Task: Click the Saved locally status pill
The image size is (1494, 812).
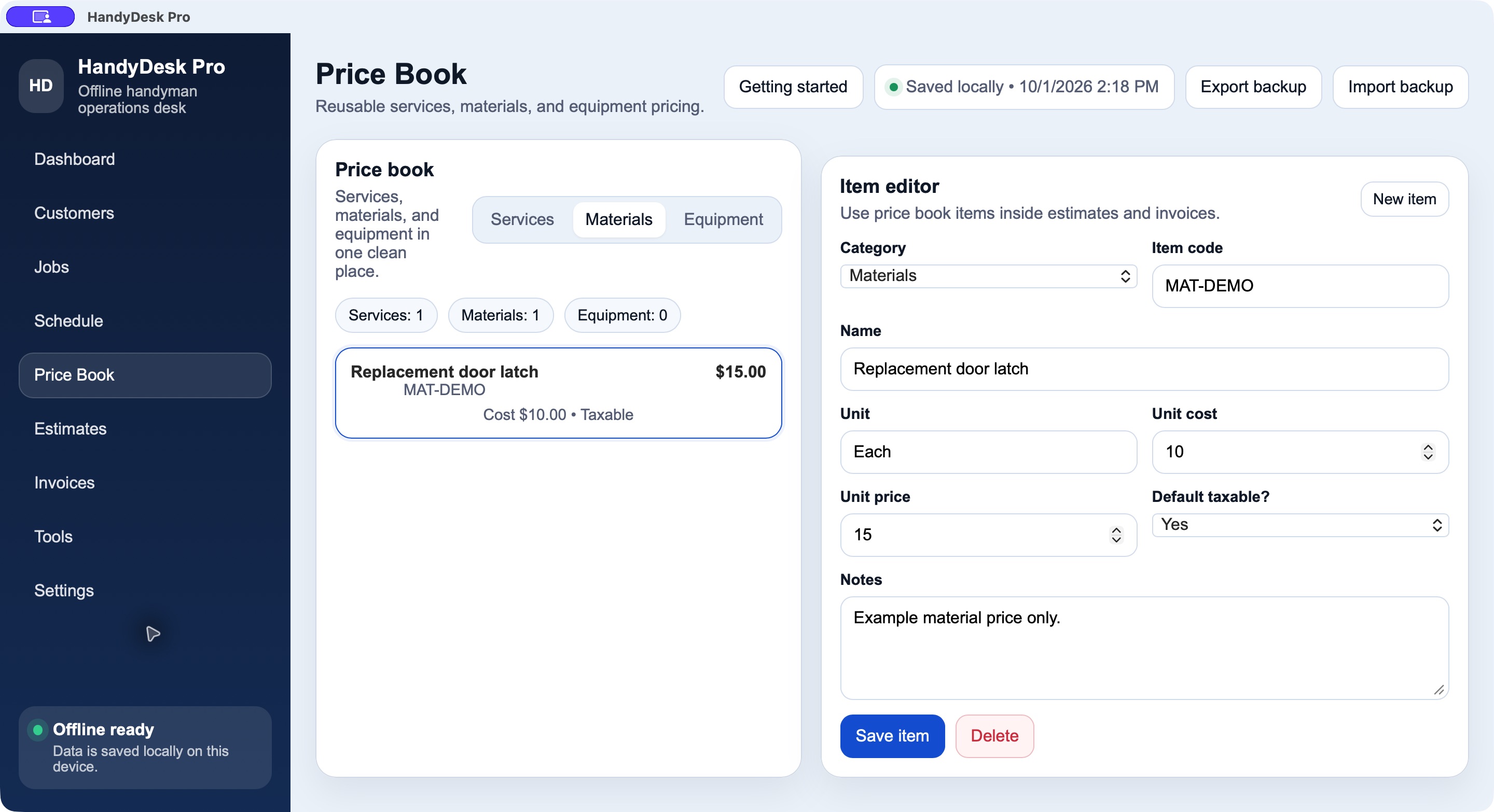Action: point(1023,87)
